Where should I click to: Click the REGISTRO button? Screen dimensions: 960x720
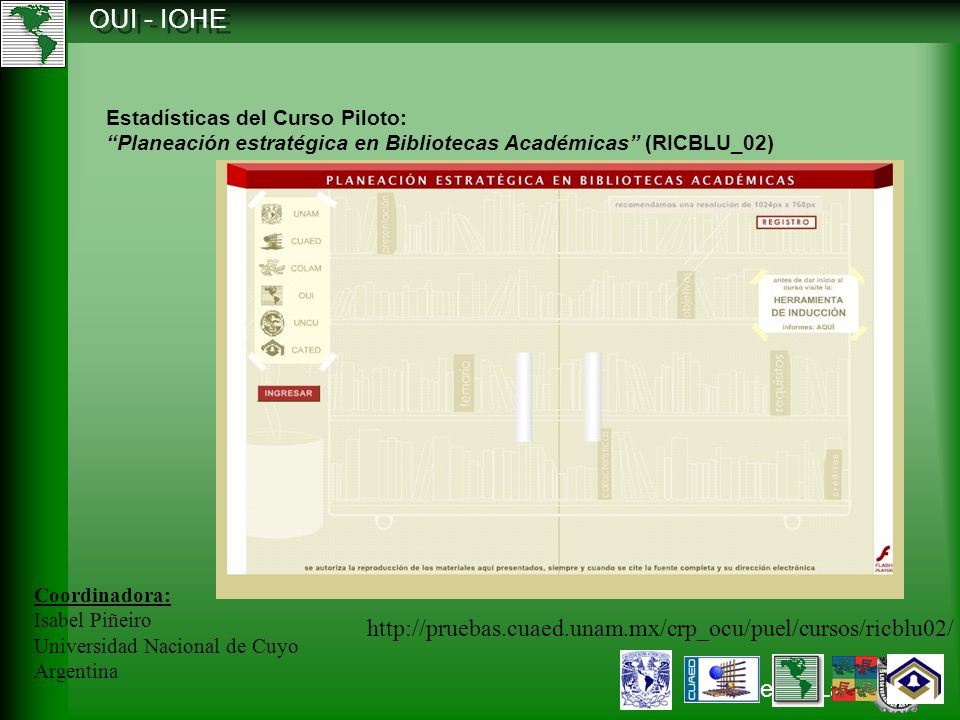786,222
